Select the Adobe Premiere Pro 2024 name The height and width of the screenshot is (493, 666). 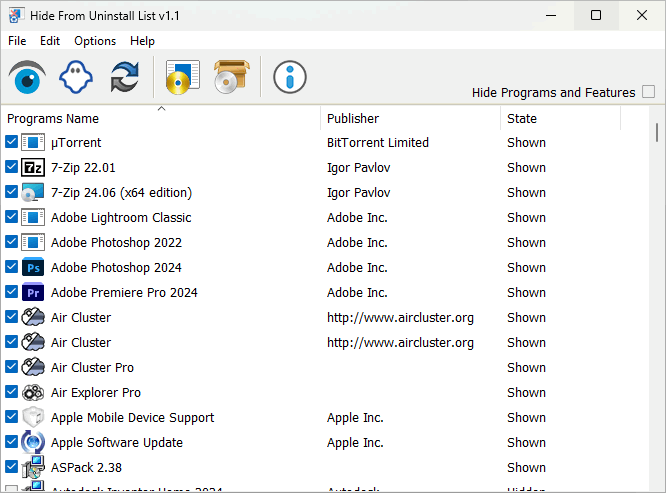tap(124, 293)
